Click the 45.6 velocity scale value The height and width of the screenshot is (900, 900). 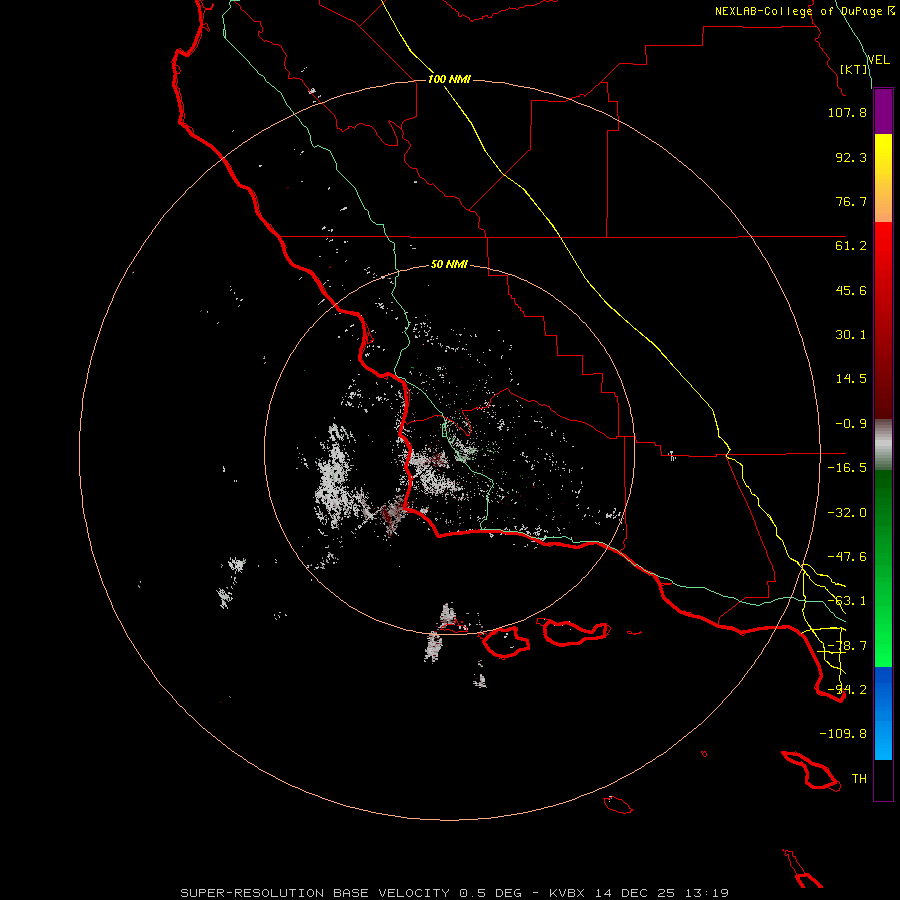tap(851, 290)
